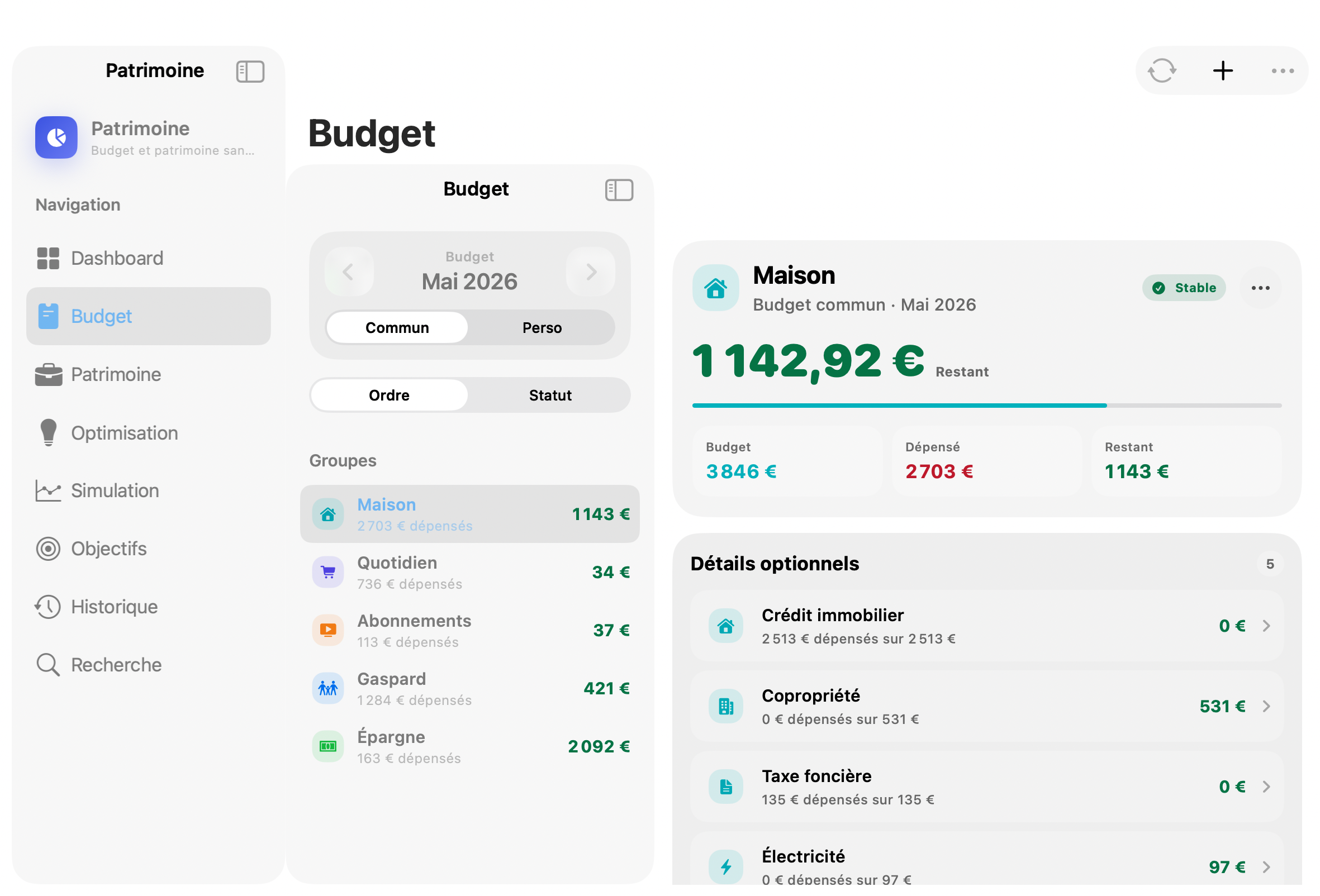Click the Copropriété 531 € amount
1320x896 pixels.
(1222, 706)
